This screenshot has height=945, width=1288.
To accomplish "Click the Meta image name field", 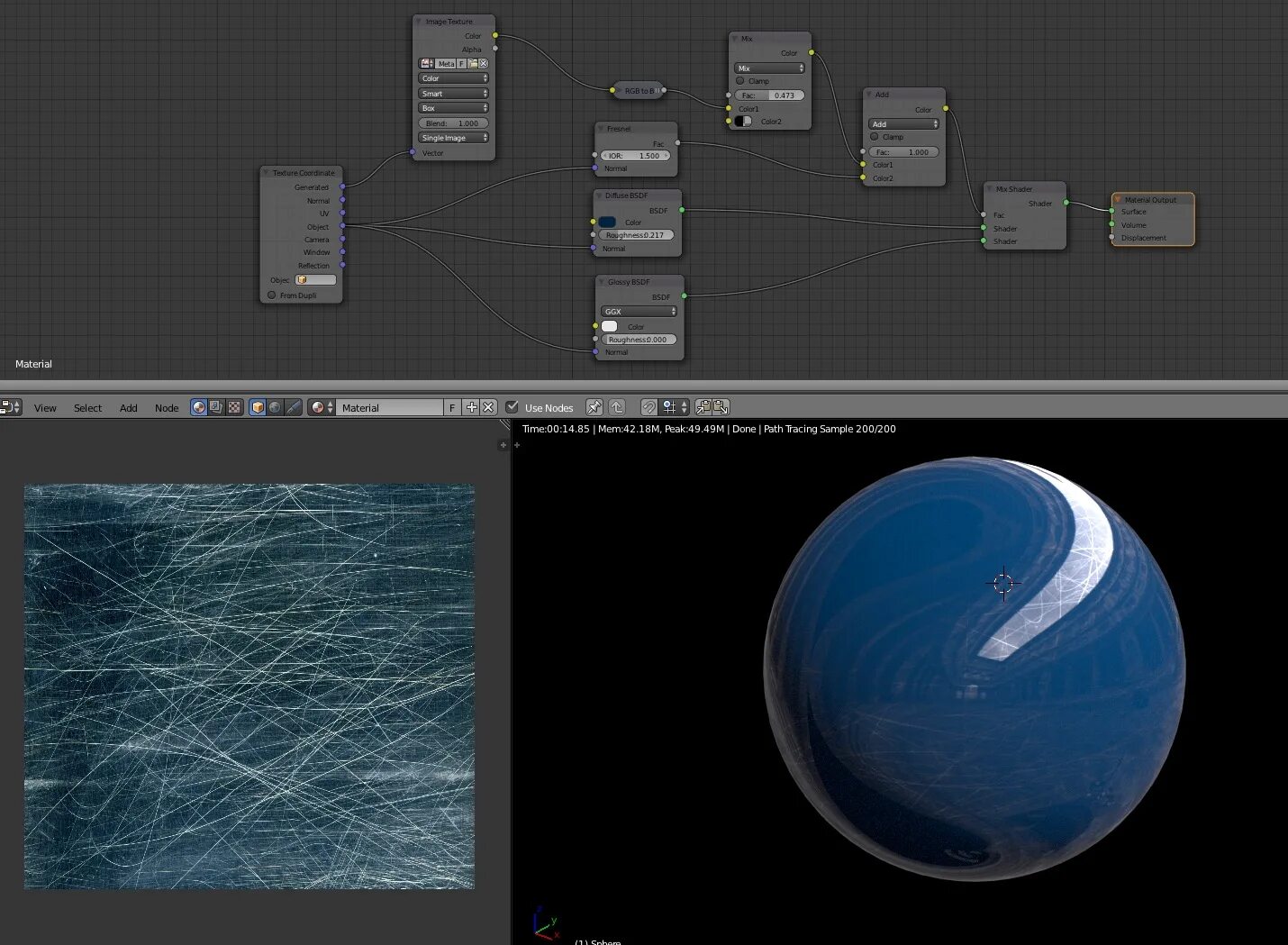I will click(446, 64).
